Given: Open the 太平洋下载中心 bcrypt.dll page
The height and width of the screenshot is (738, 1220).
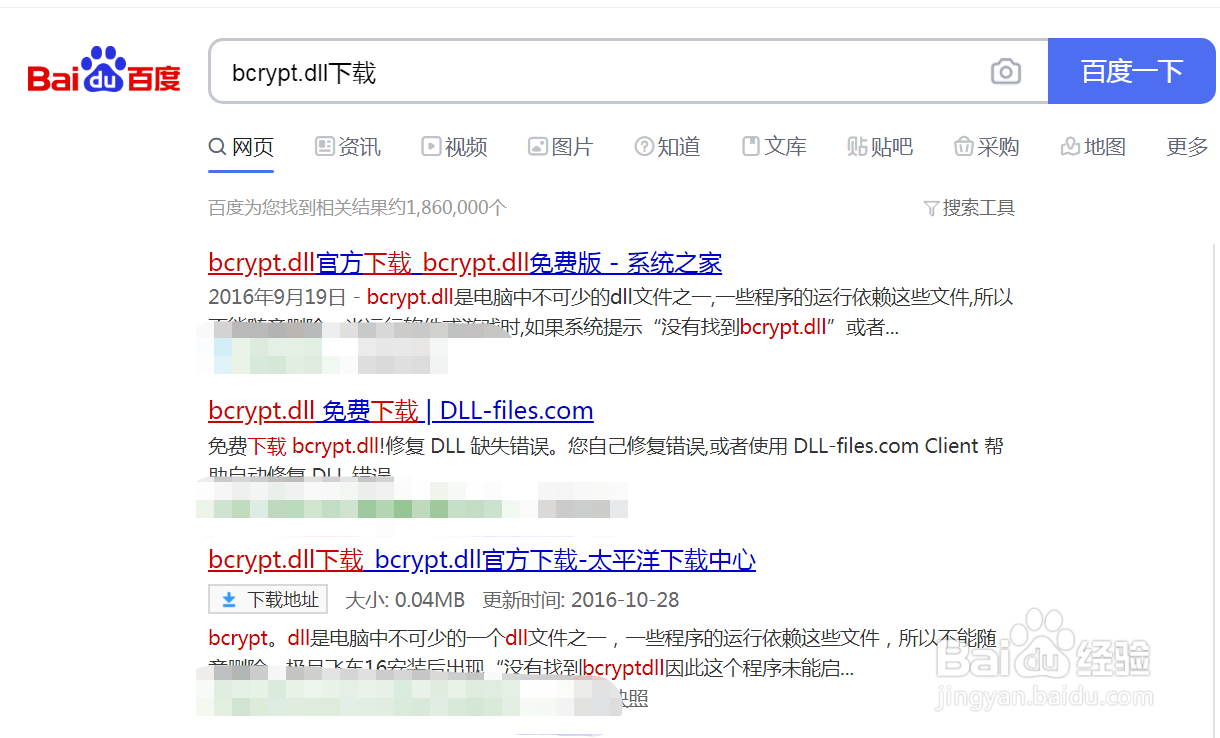Looking at the screenshot, I should coord(481,560).
